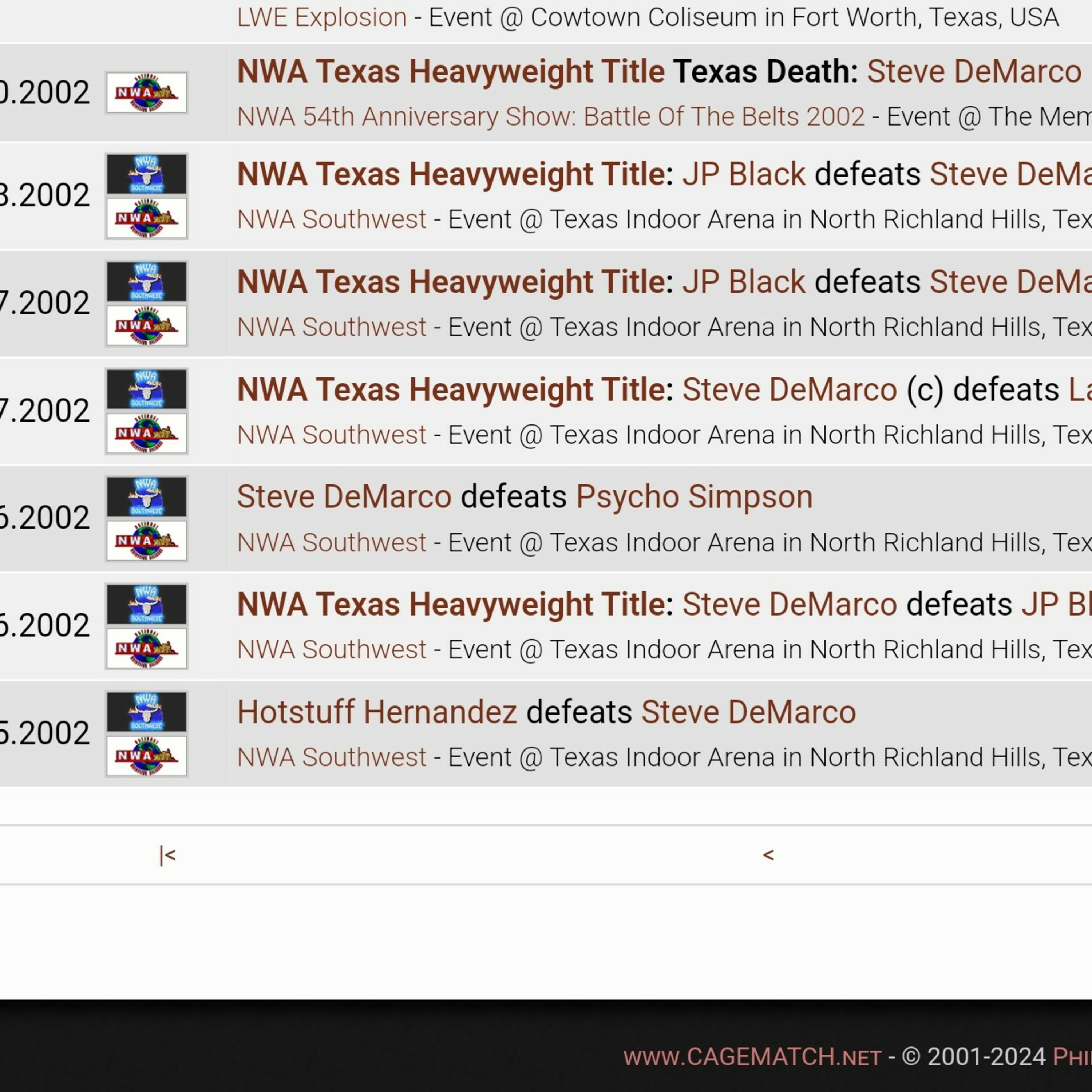Viewport: 1092px width, 1092px height.
Task: Open NWA Southwest event in Steve DeMarco (c) row
Action: pos(331,435)
